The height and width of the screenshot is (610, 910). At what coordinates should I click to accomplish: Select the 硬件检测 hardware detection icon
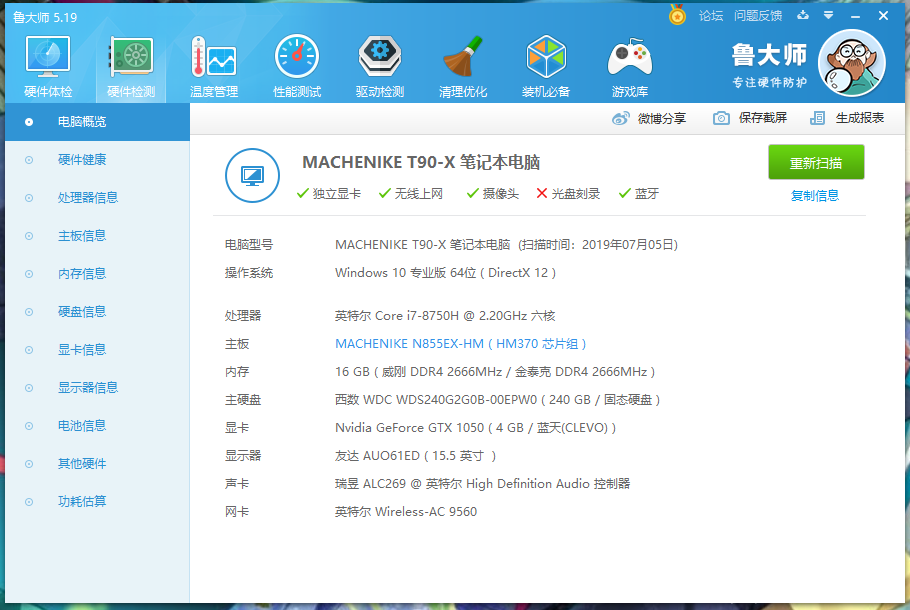[131, 66]
